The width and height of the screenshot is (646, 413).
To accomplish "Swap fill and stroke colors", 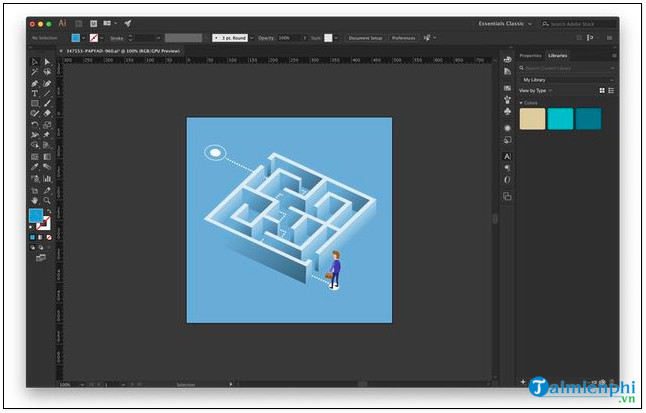I will [49, 211].
